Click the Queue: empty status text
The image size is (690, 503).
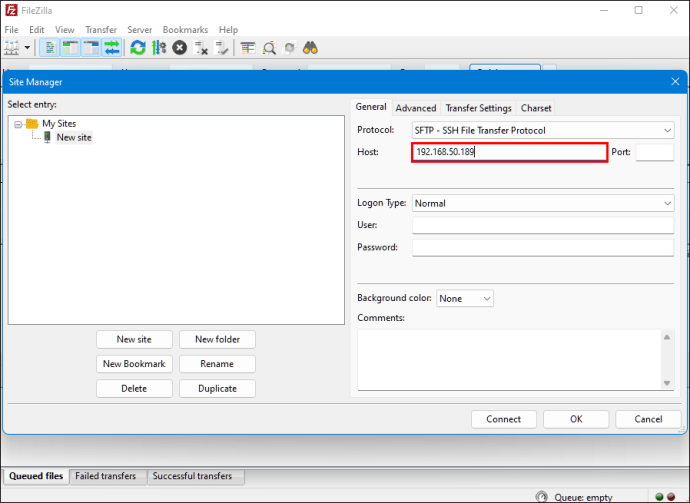[583, 497]
